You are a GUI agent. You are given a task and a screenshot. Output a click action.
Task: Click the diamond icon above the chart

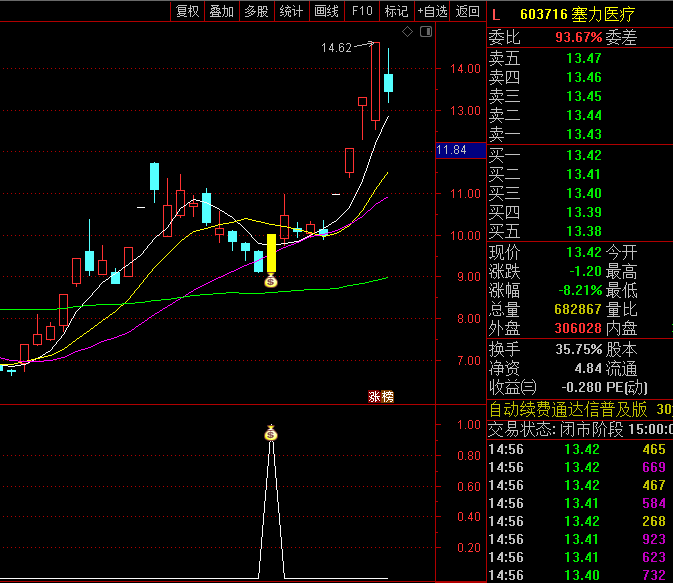coord(408,33)
